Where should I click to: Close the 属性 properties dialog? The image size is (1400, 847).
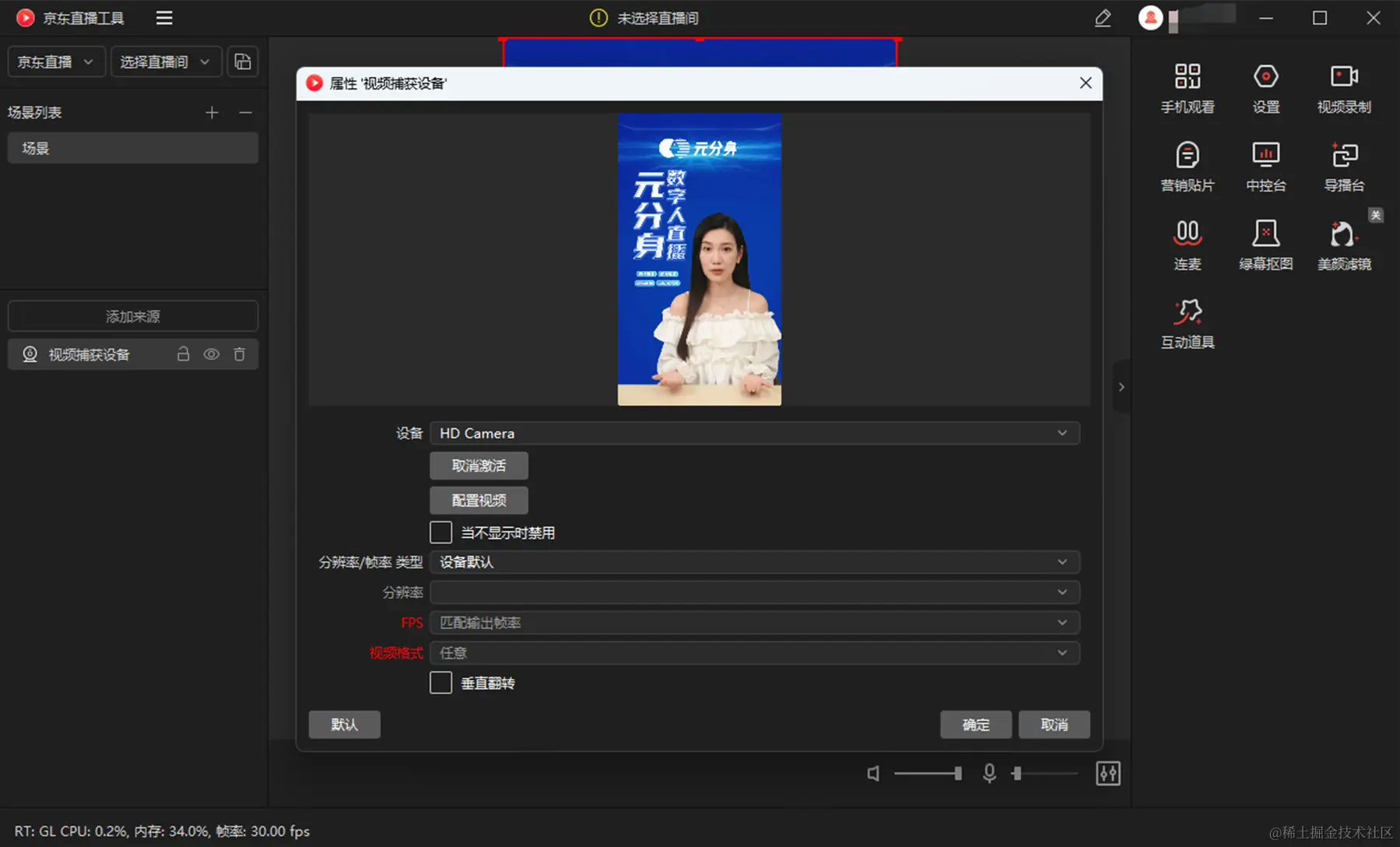pyautogui.click(x=1086, y=83)
